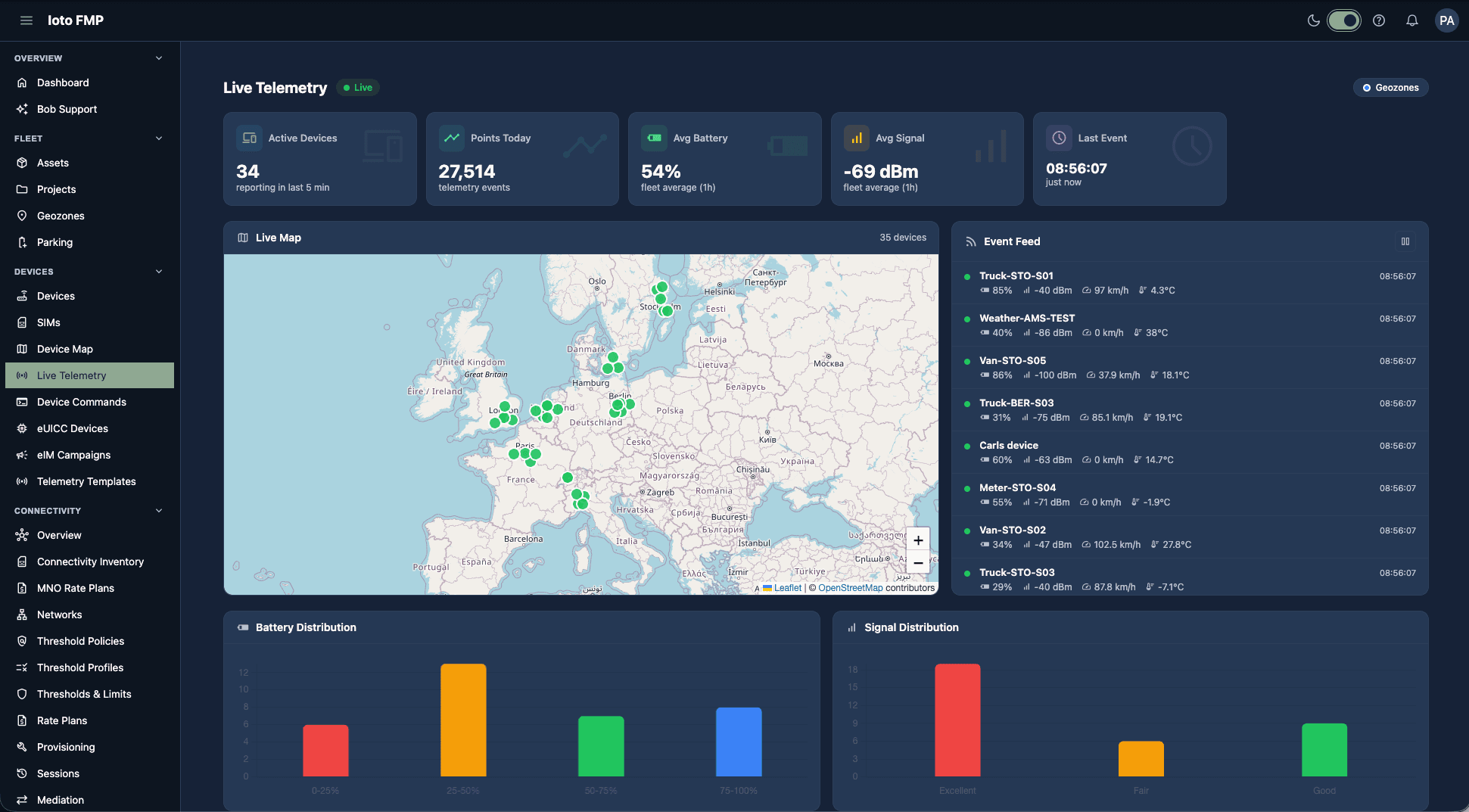
Task: Select the Truck-BER-S03 event row
Action: click(x=1190, y=410)
